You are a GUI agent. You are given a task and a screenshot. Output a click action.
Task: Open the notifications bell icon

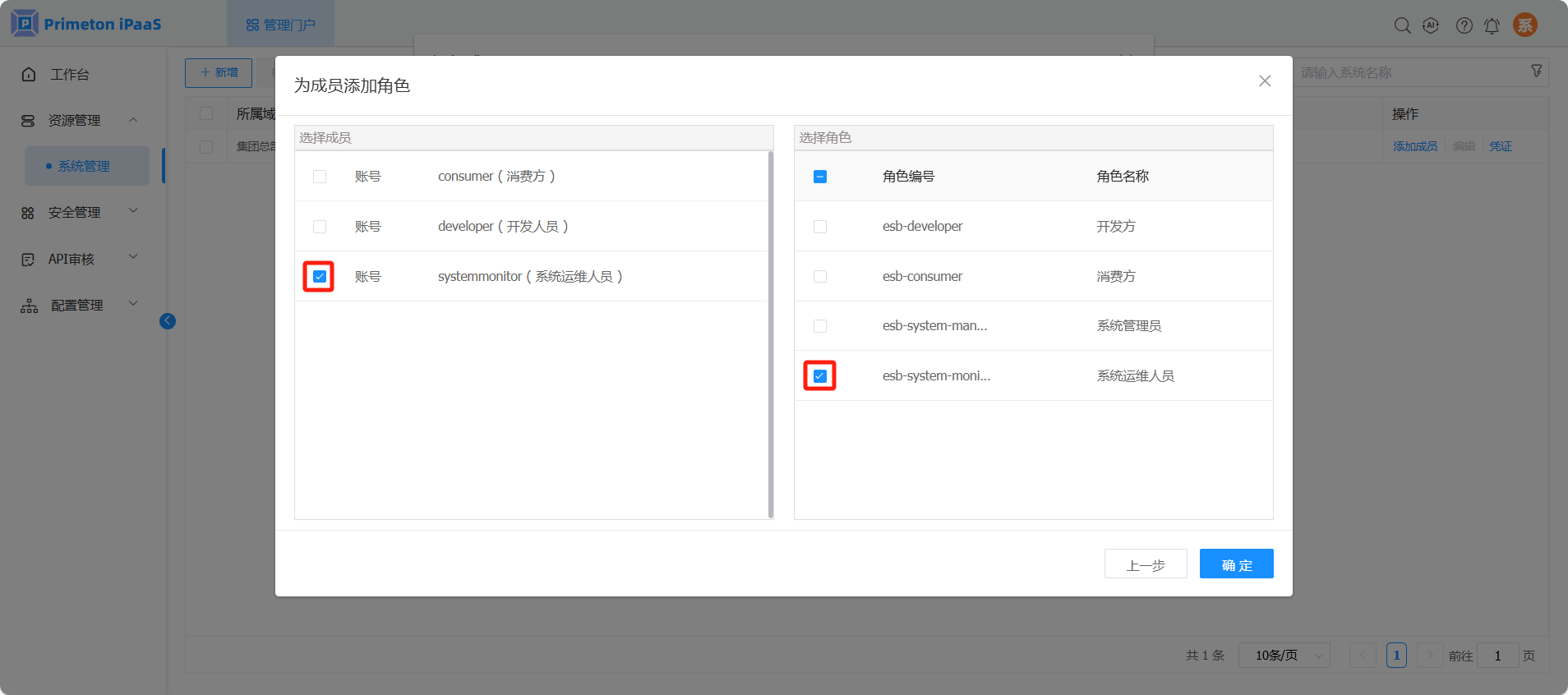click(1492, 25)
